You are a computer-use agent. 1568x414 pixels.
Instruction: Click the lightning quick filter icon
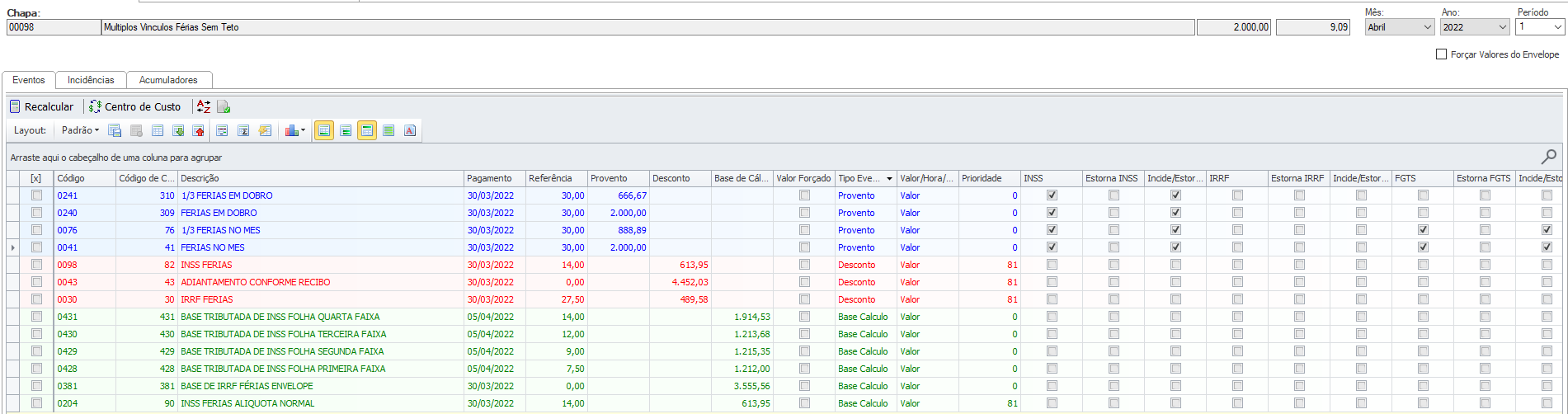pos(265,130)
